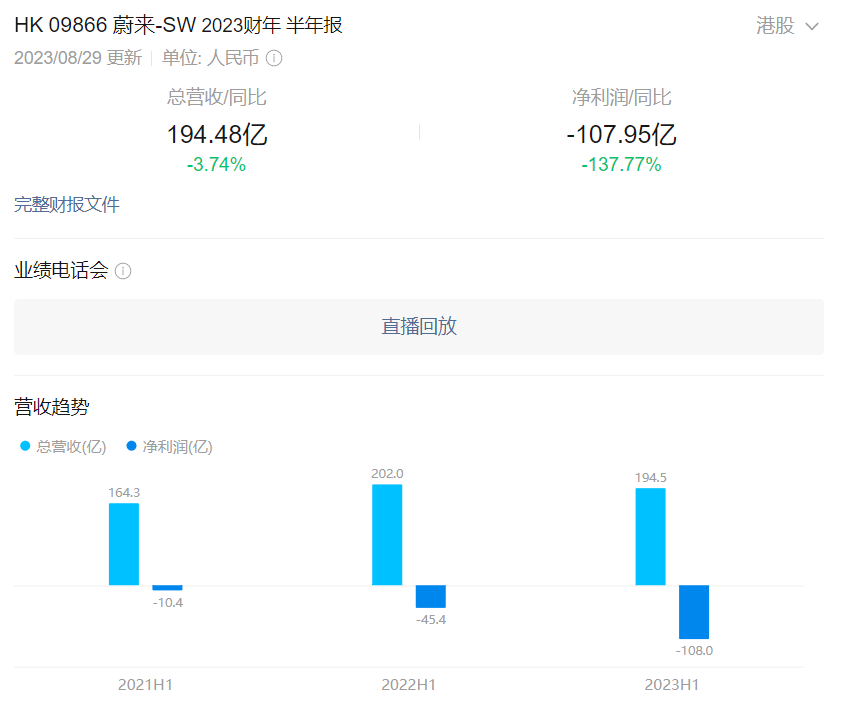
Task: Click the info icon beside 业绩电话会
Action: point(123,271)
